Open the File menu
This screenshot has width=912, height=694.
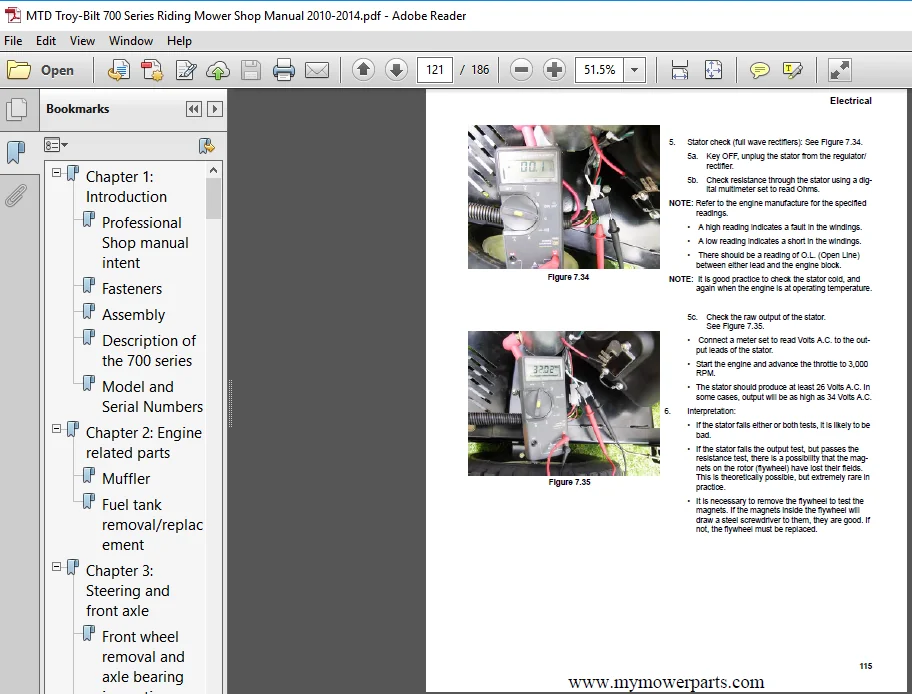[x=13, y=41]
